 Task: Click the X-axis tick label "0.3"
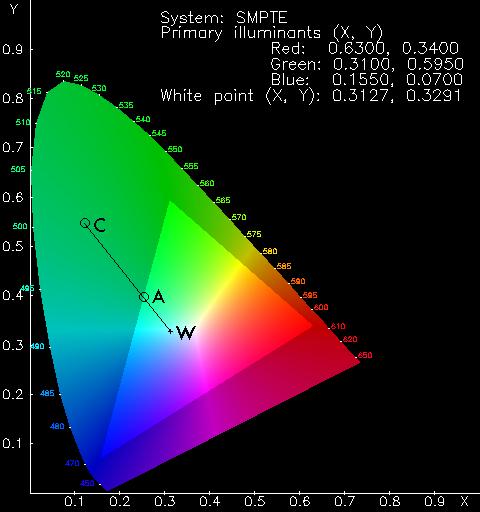pyautogui.click(x=164, y=501)
